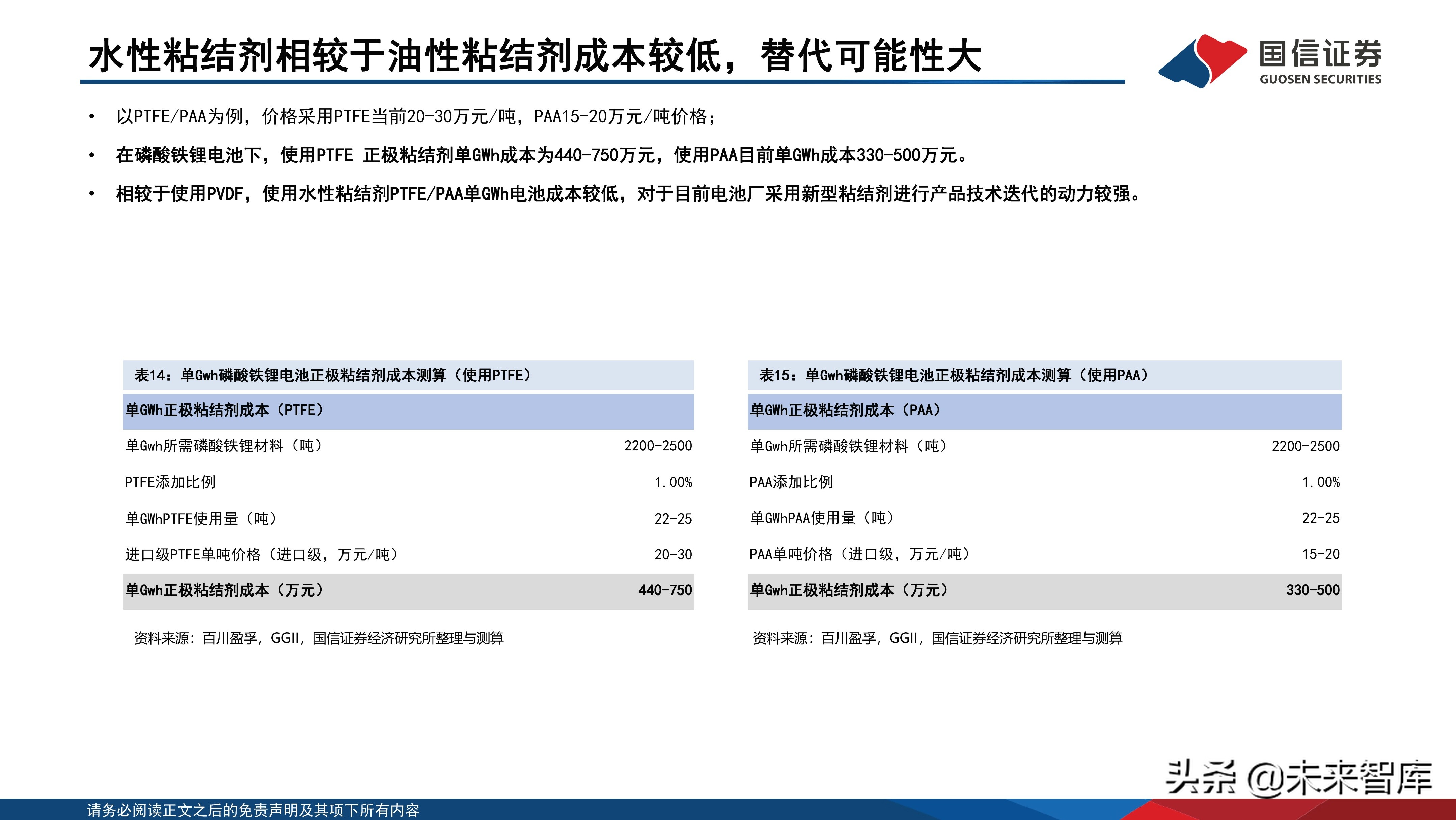This screenshot has height=820, width=1456.
Task: Highlight the PTFE添加比例 row
Action: click(407, 482)
